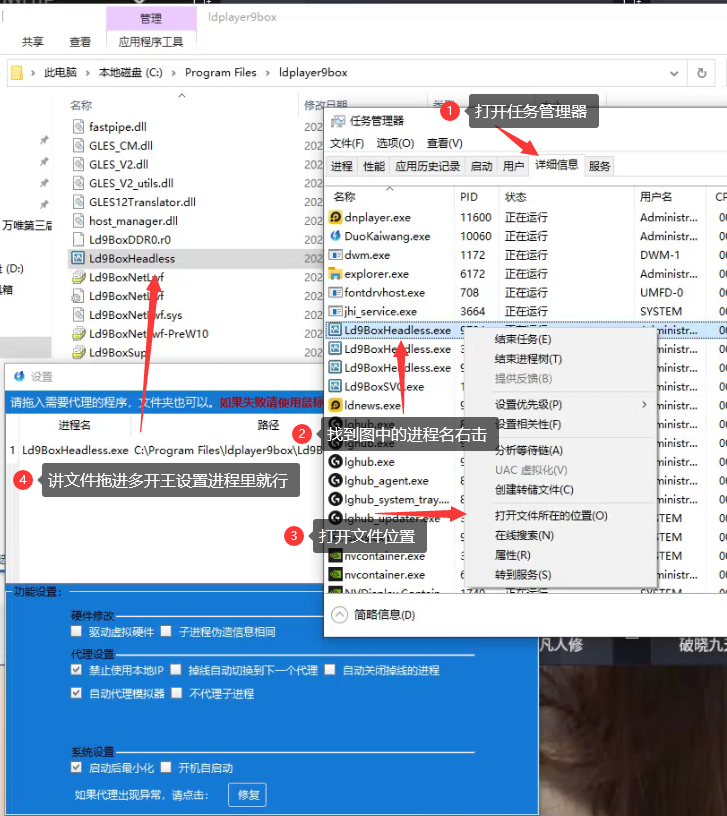
Task: Enable 掉线自动切换到下一个代理 checkbox
Action: (x=176, y=670)
